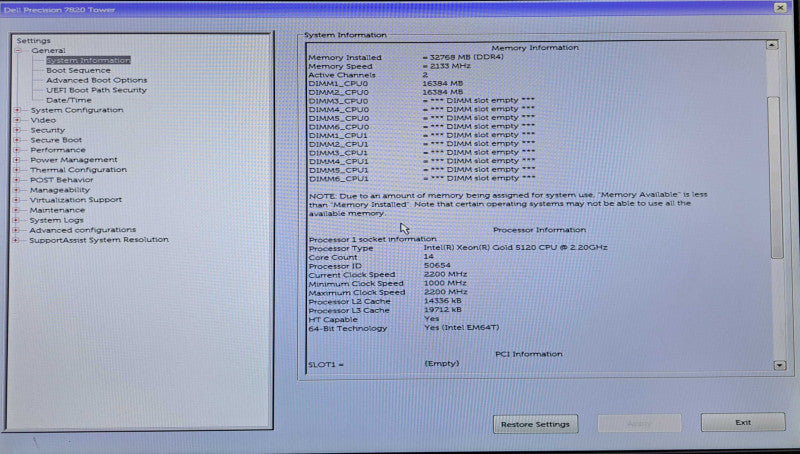
Task: Select the System Configuration label
Action: 77,110
